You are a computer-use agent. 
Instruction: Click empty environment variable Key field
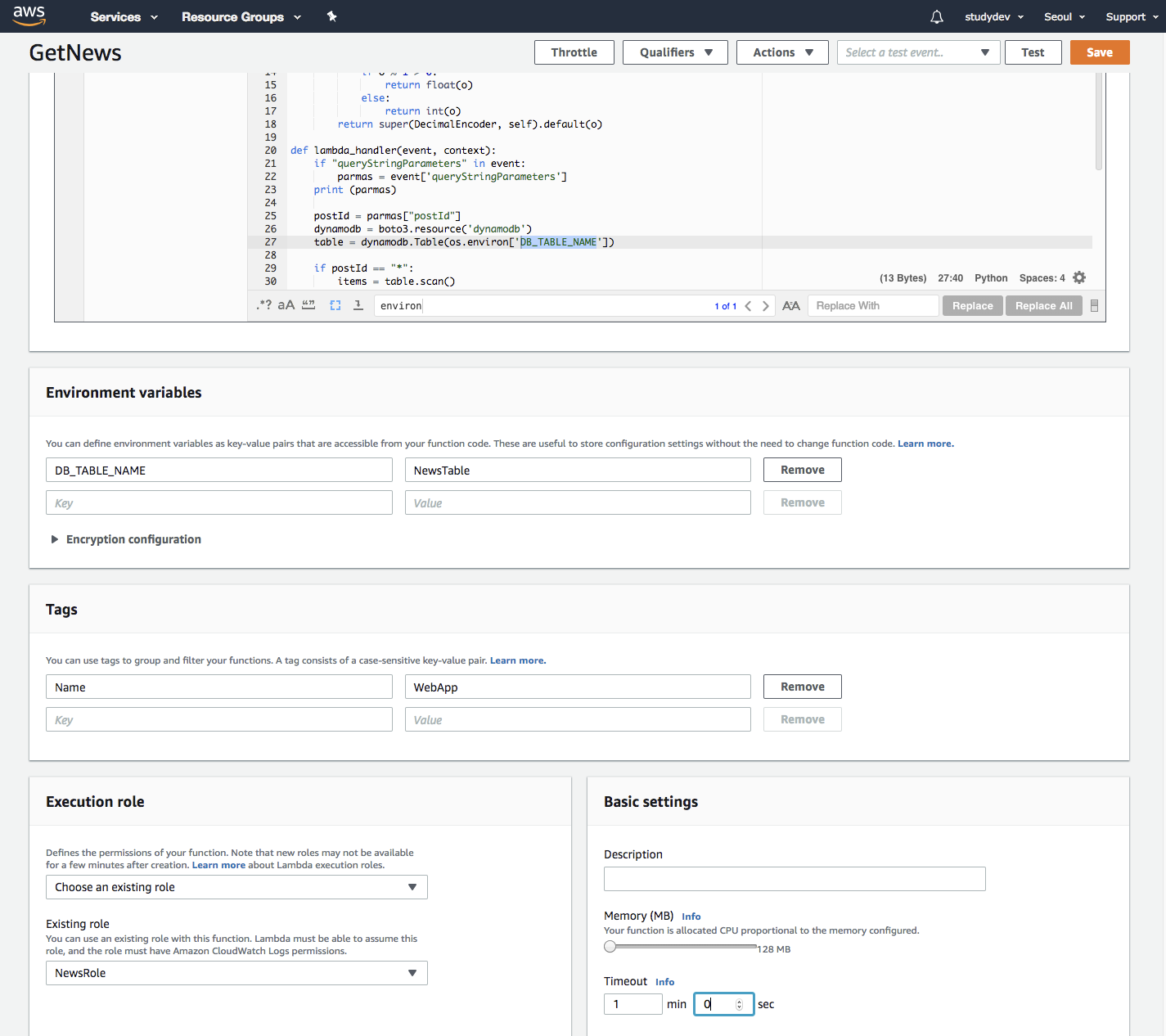click(219, 502)
